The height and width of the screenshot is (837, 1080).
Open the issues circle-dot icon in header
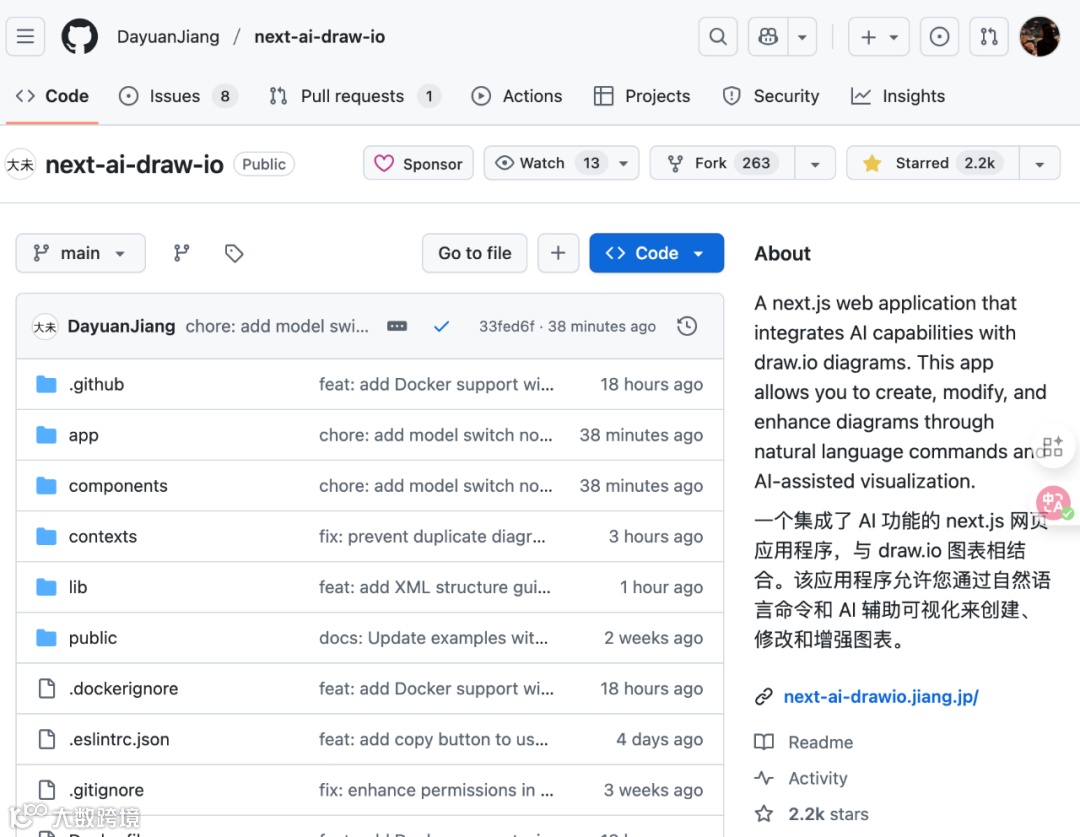click(x=939, y=37)
